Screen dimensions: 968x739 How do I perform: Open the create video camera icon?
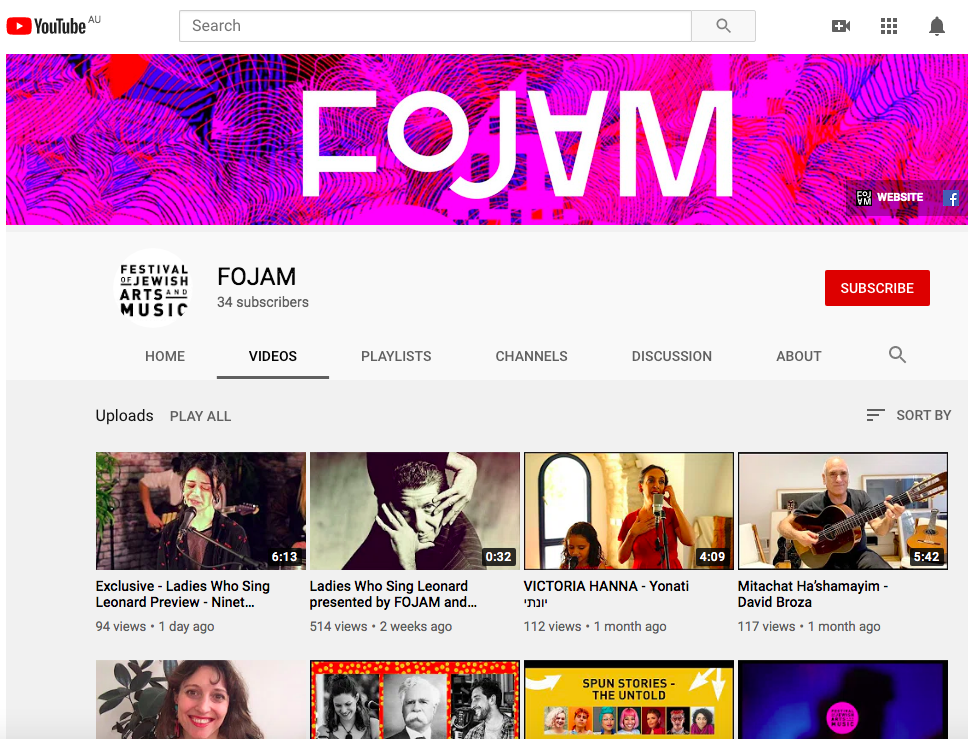[x=841, y=26]
